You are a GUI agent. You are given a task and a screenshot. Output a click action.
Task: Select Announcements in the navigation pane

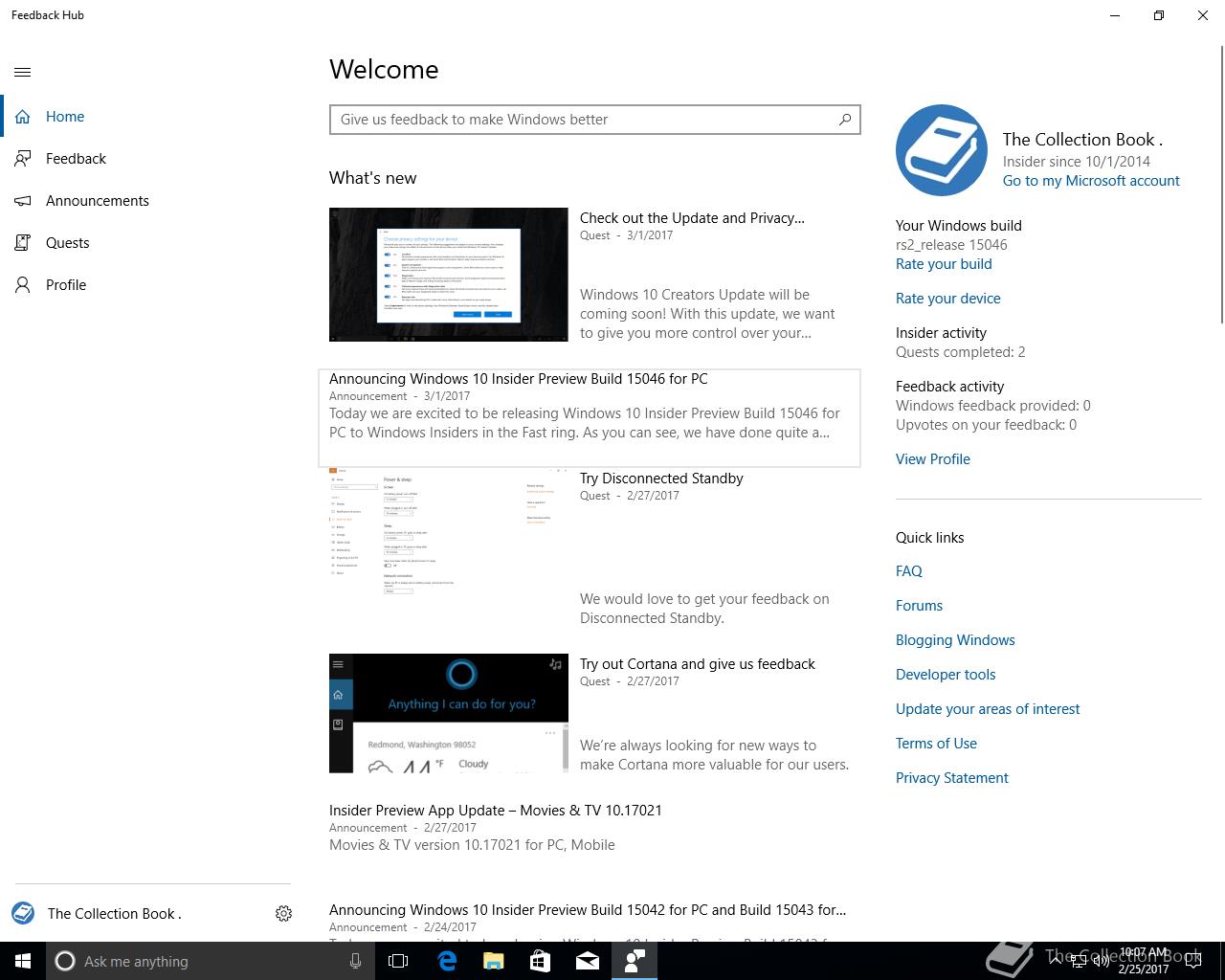coord(145,201)
